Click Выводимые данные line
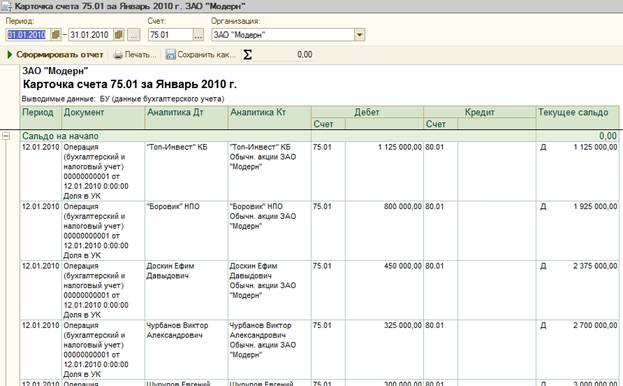The image size is (623, 386). (123, 99)
